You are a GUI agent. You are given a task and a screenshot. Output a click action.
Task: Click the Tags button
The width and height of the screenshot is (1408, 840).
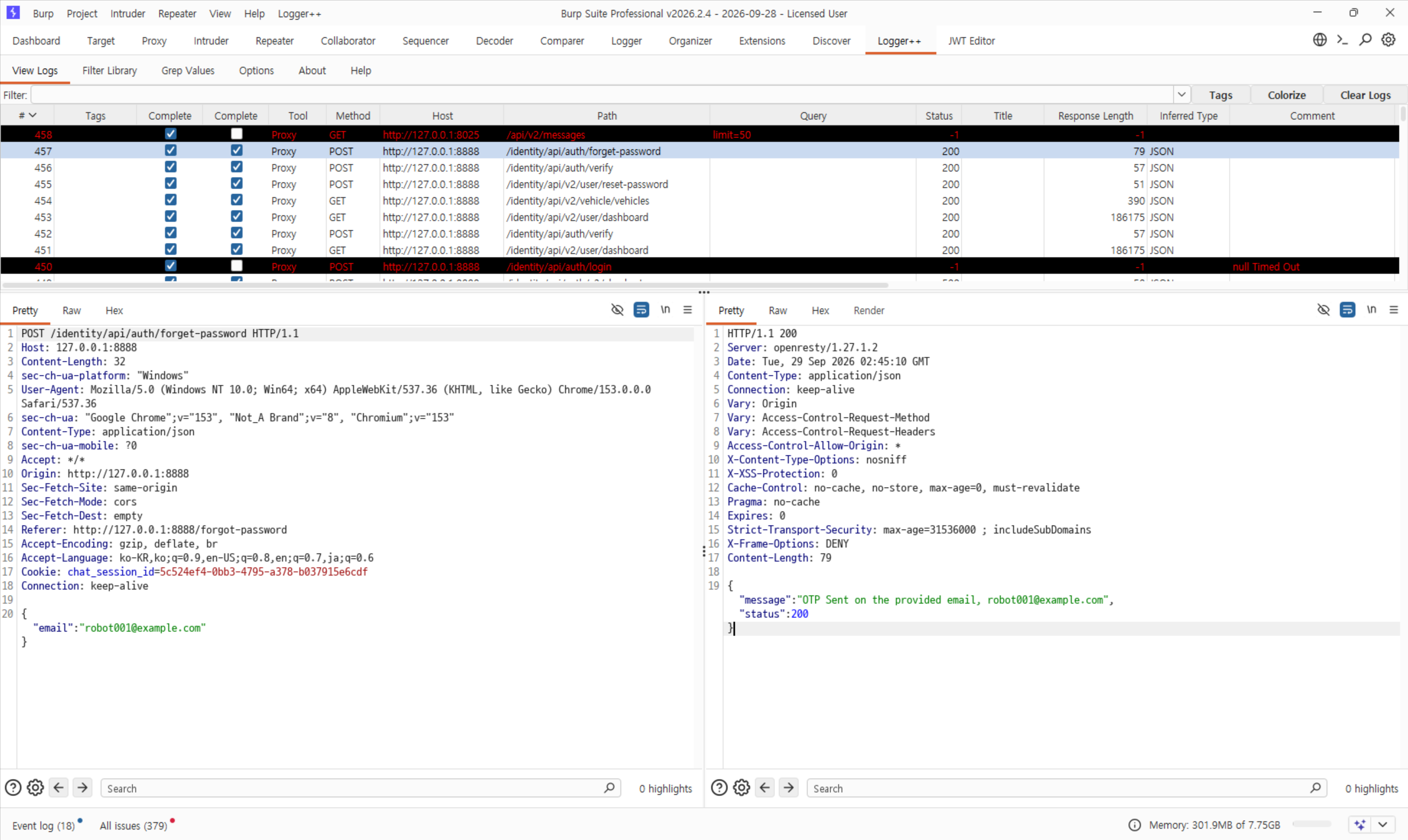tap(1220, 95)
